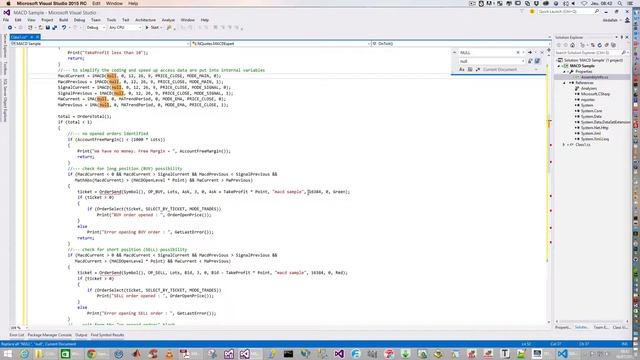Image resolution: width=640 pixels, height=360 pixels.
Task: Collapse the Properties folder node
Action: pyautogui.click(x=565, y=71)
